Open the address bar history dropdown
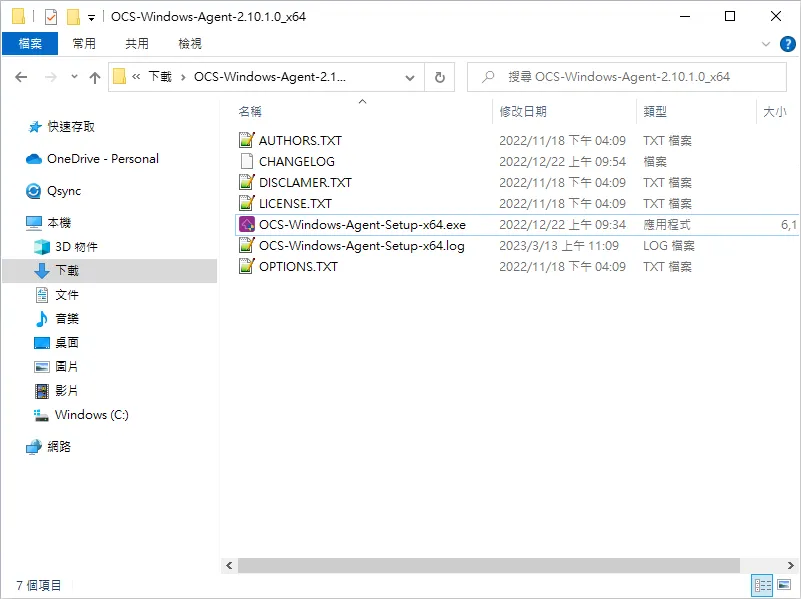The height and width of the screenshot is (599, 801). tap(410, 77)
